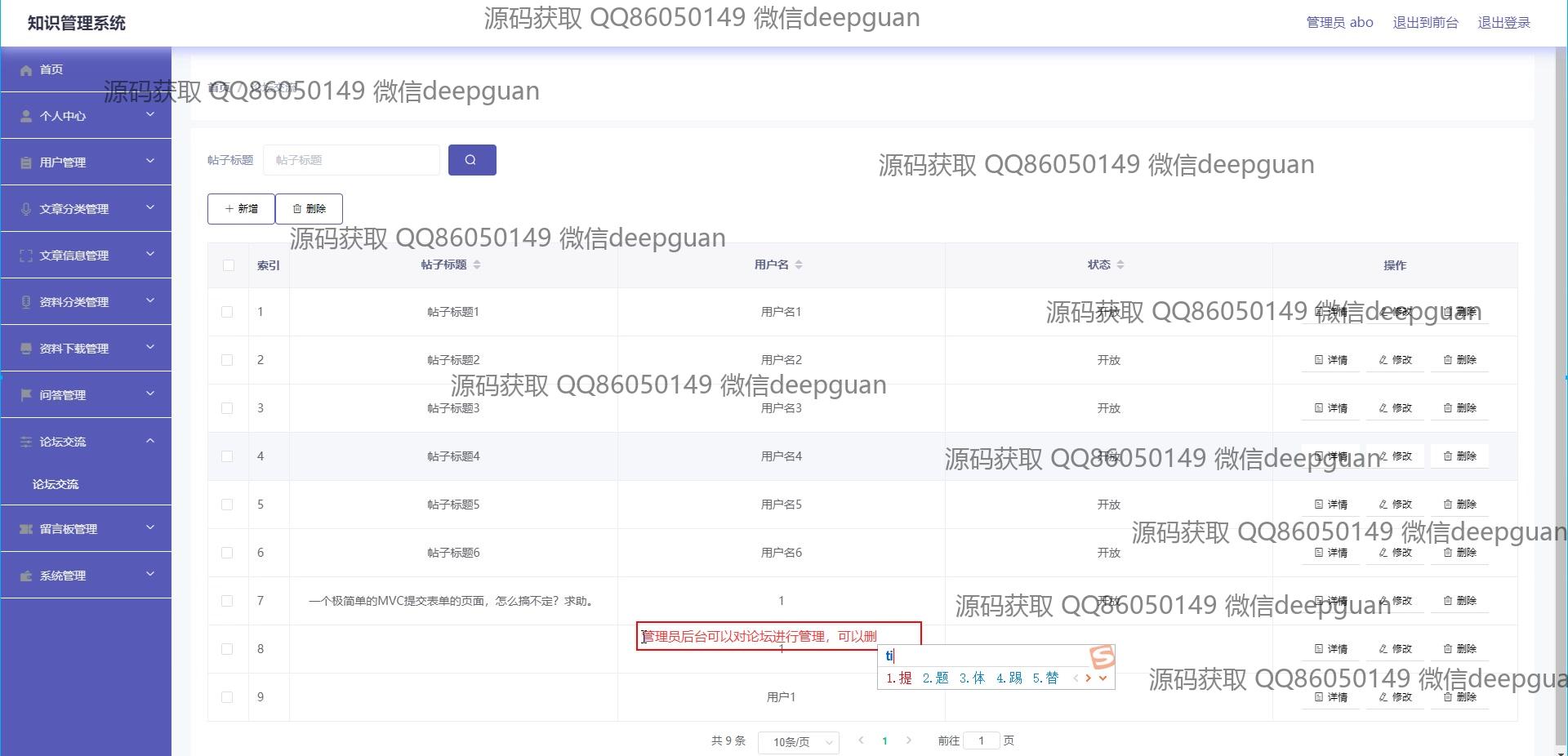Image resolution: width=1568 pixels, height=756 pixels.
Task: Click the home icon beside 首页
Action: click(26, 70)
